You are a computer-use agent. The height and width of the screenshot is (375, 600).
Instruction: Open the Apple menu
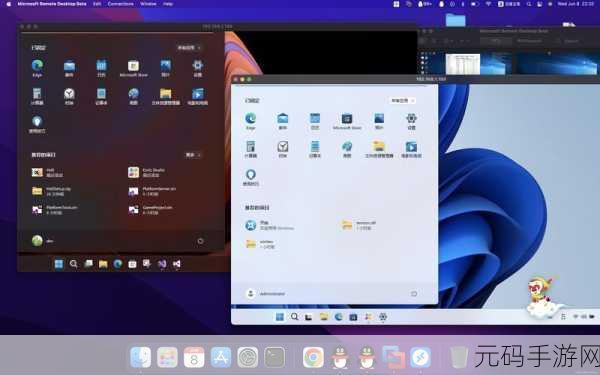click(x=8, y=4)
